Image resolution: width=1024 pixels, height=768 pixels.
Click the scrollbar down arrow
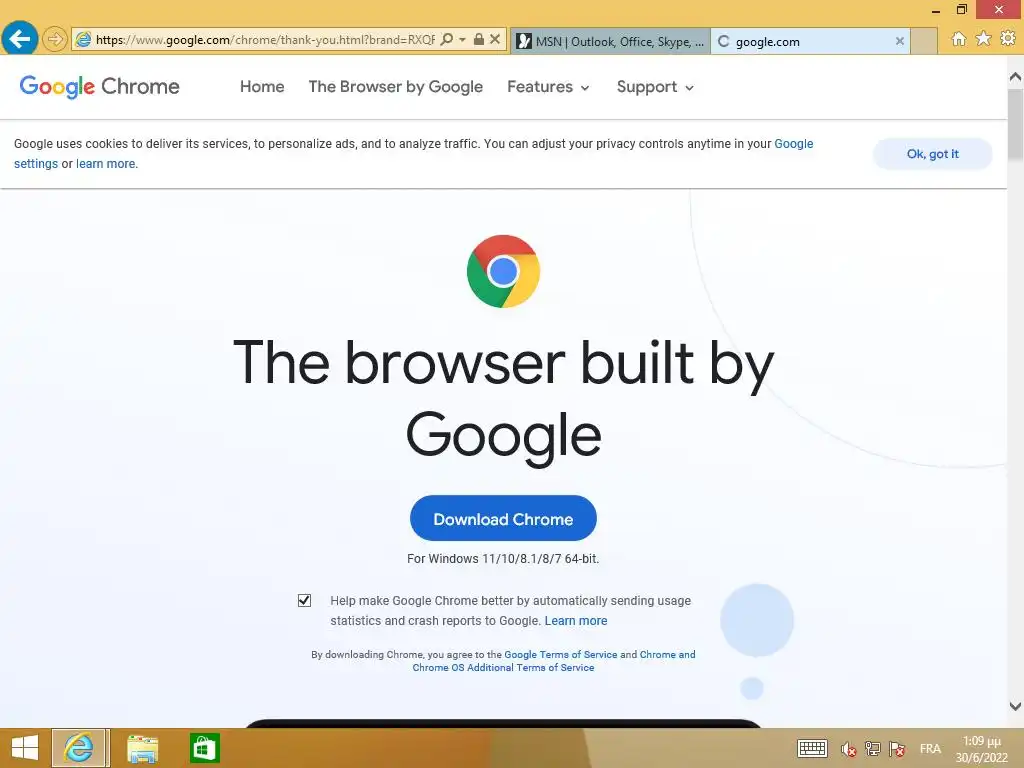click(1015, 706)
